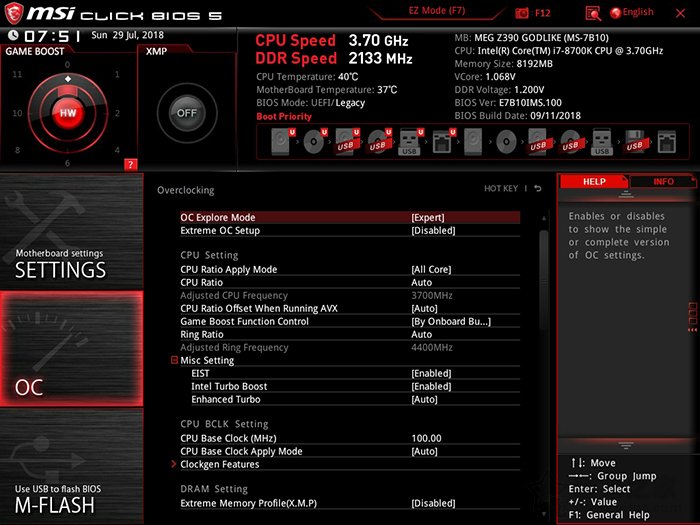Click the globe language icon
Screen dimensions: 700x525
(x=615, y=13)
